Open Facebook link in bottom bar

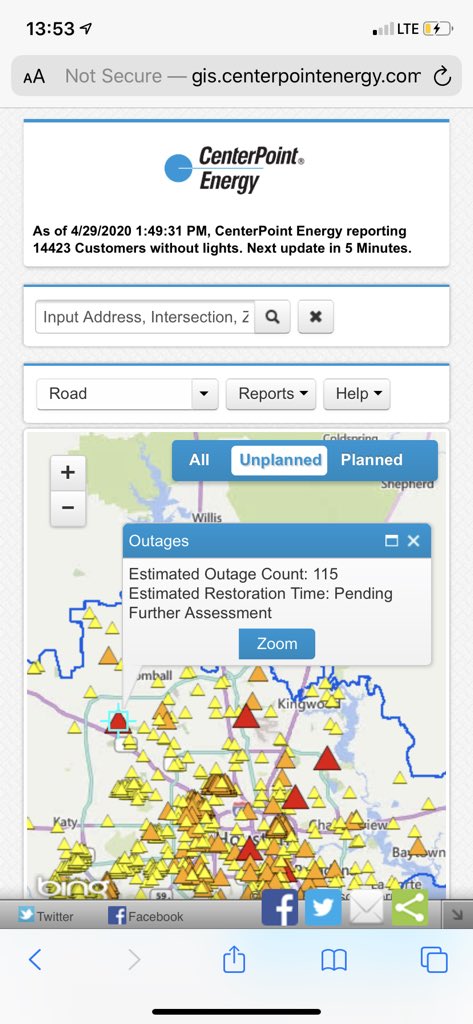(x=146, y=916)
